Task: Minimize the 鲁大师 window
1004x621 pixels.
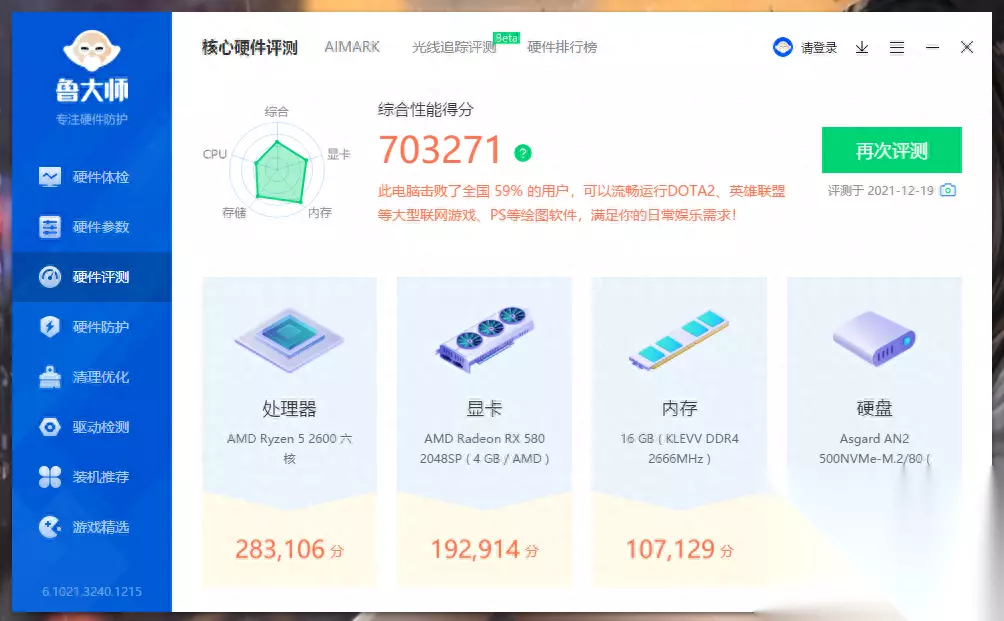Action: click(x=932, y=47)
